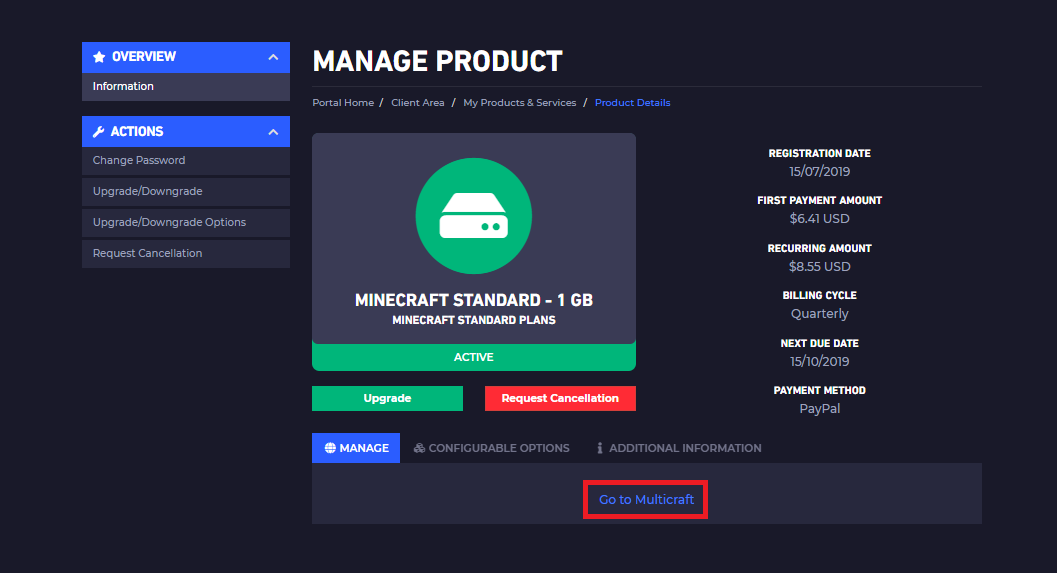Viewport: 1057px width, 573px height.
Task: Click the Actions wrench icon
Action: 98,131
